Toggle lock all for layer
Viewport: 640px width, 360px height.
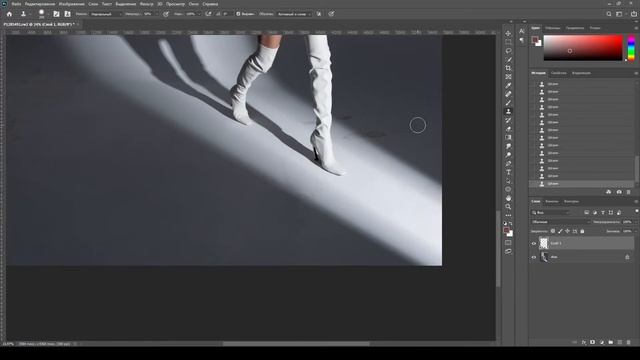click(x=582, y=231)
